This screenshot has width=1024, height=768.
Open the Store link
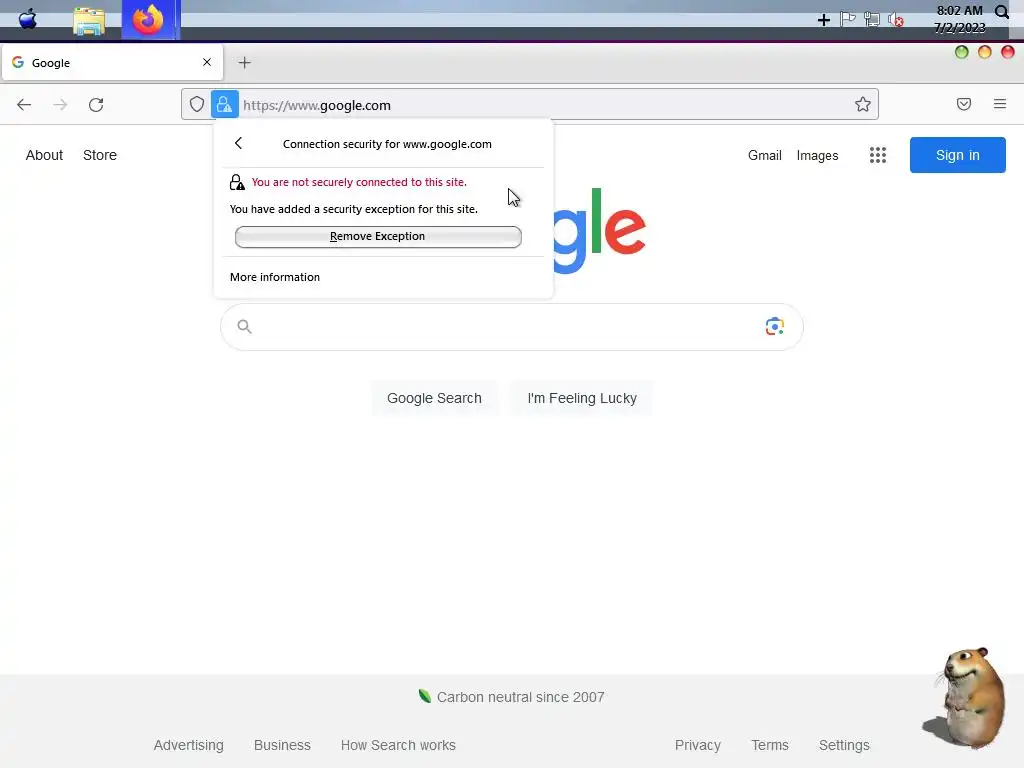100,155
